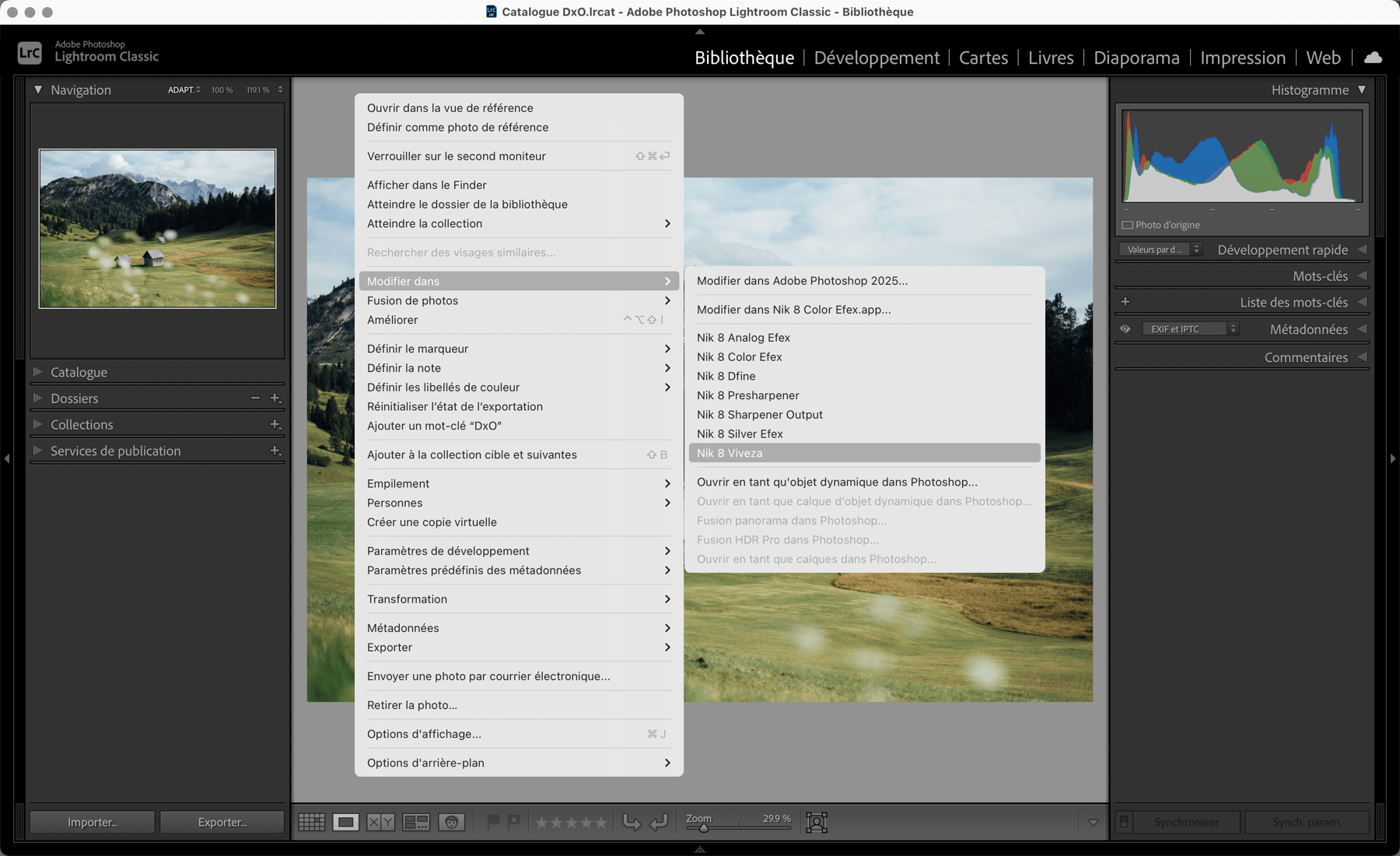Switch to Loupe view icon

pos(346,822)
